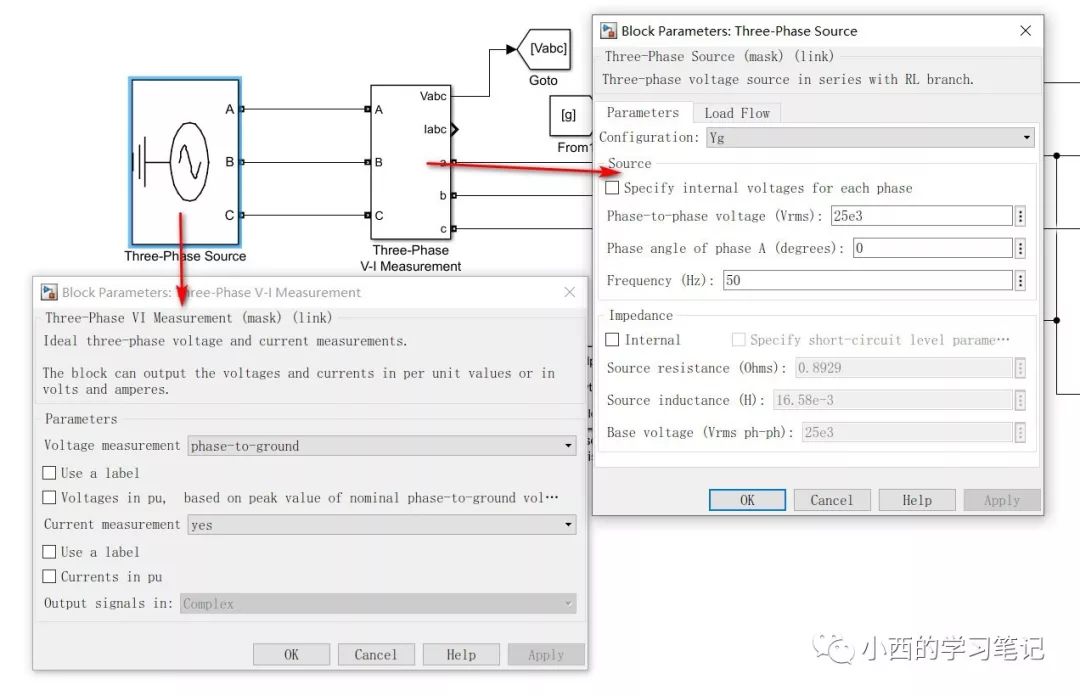The height and width of the screenshot is (696, 1080).
Task: Click the Simulink icon in Three-Phase Source dialog title
Action: pyautogui.click(x=608, y=30)
